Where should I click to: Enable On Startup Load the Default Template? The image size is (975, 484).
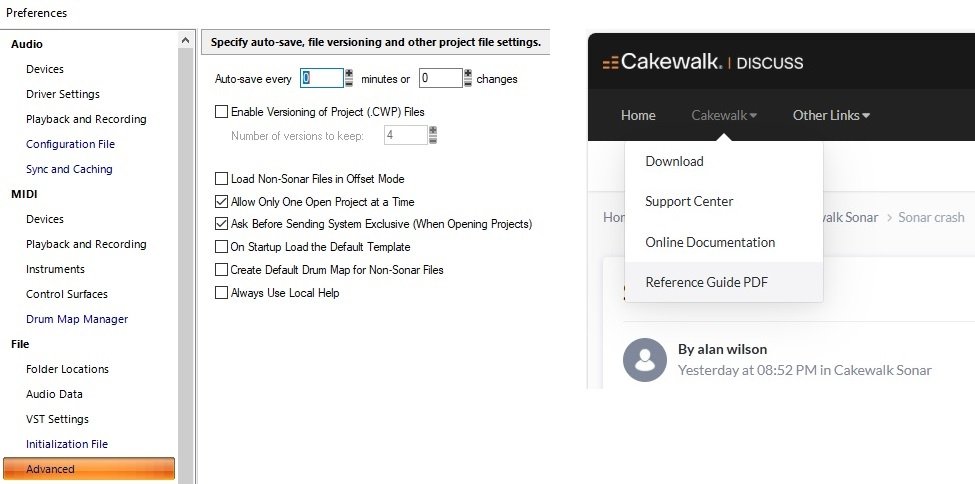(221, 247)
